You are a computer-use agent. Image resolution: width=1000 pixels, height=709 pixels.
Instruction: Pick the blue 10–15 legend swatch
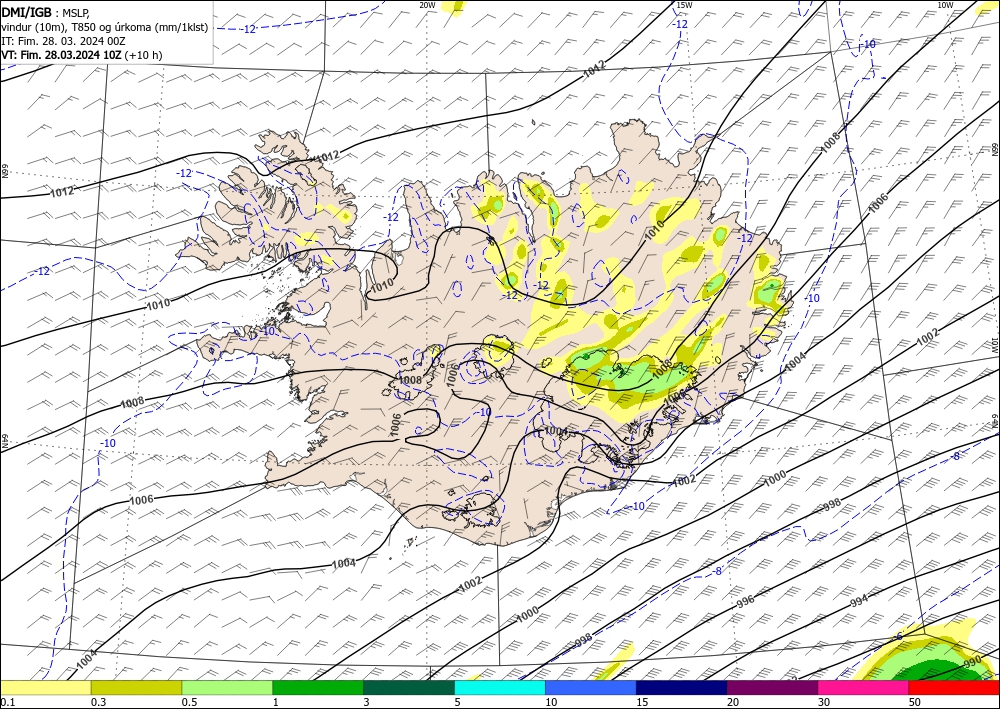click(591, 687)
